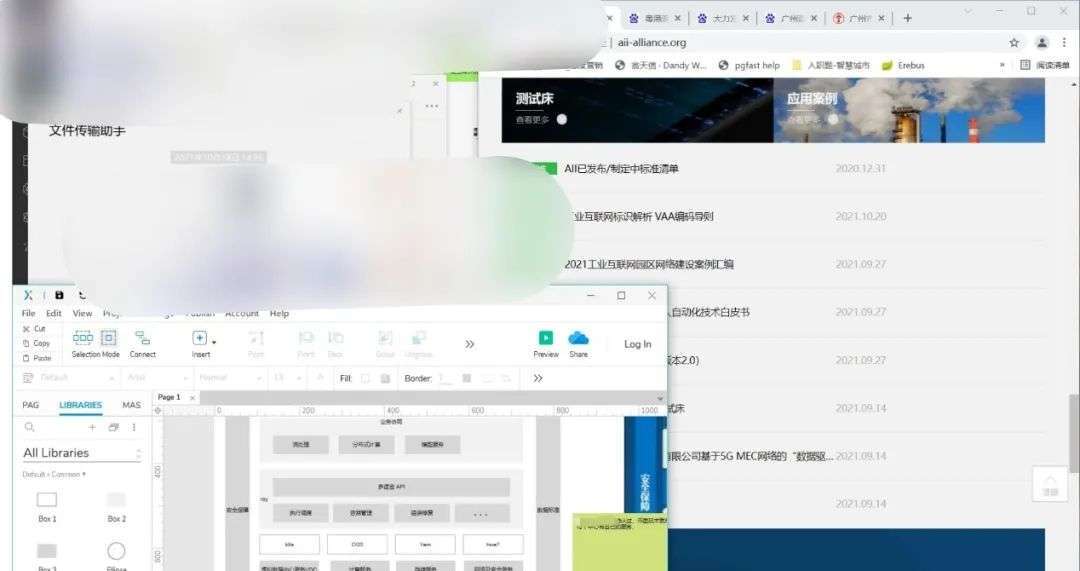The height and width of the screenshot is (571, 1080).
Task: Click the Save disk icon in Axure title bar
Action: [x=59, y=295]
